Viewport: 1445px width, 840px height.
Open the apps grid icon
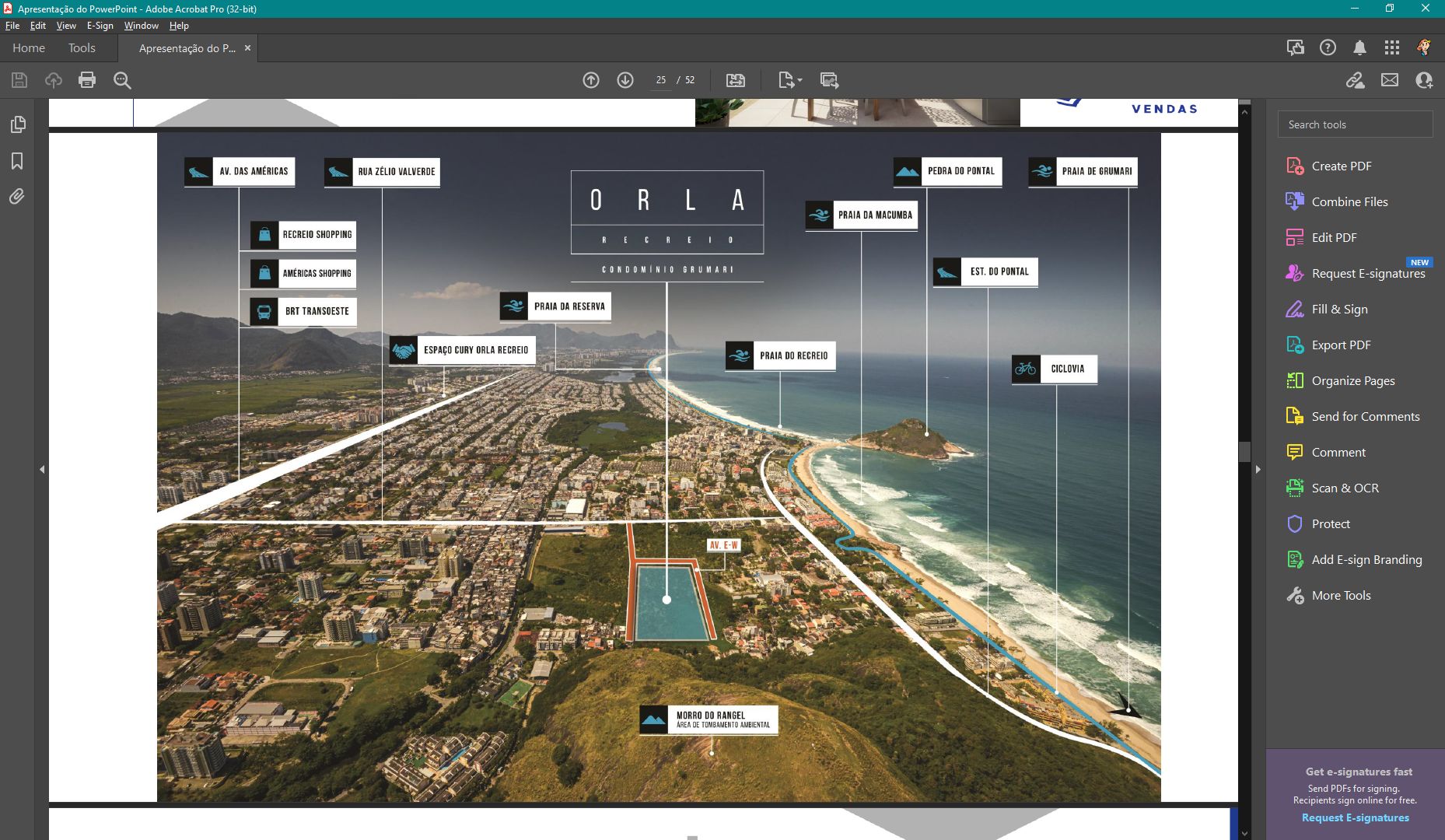[x=1392, y=47]
